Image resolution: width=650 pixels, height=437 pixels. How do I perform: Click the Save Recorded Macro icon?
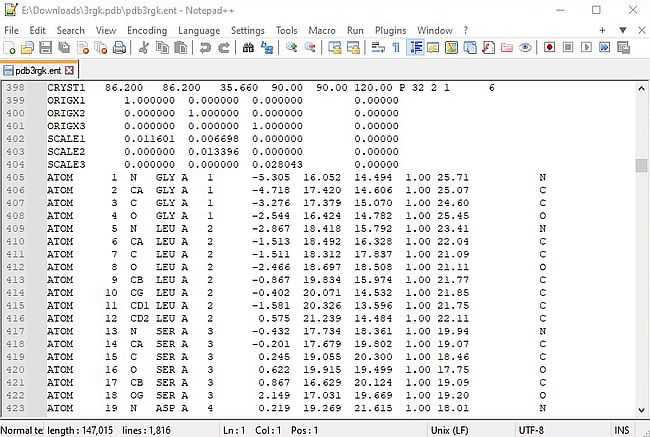(x=623, y=47)
